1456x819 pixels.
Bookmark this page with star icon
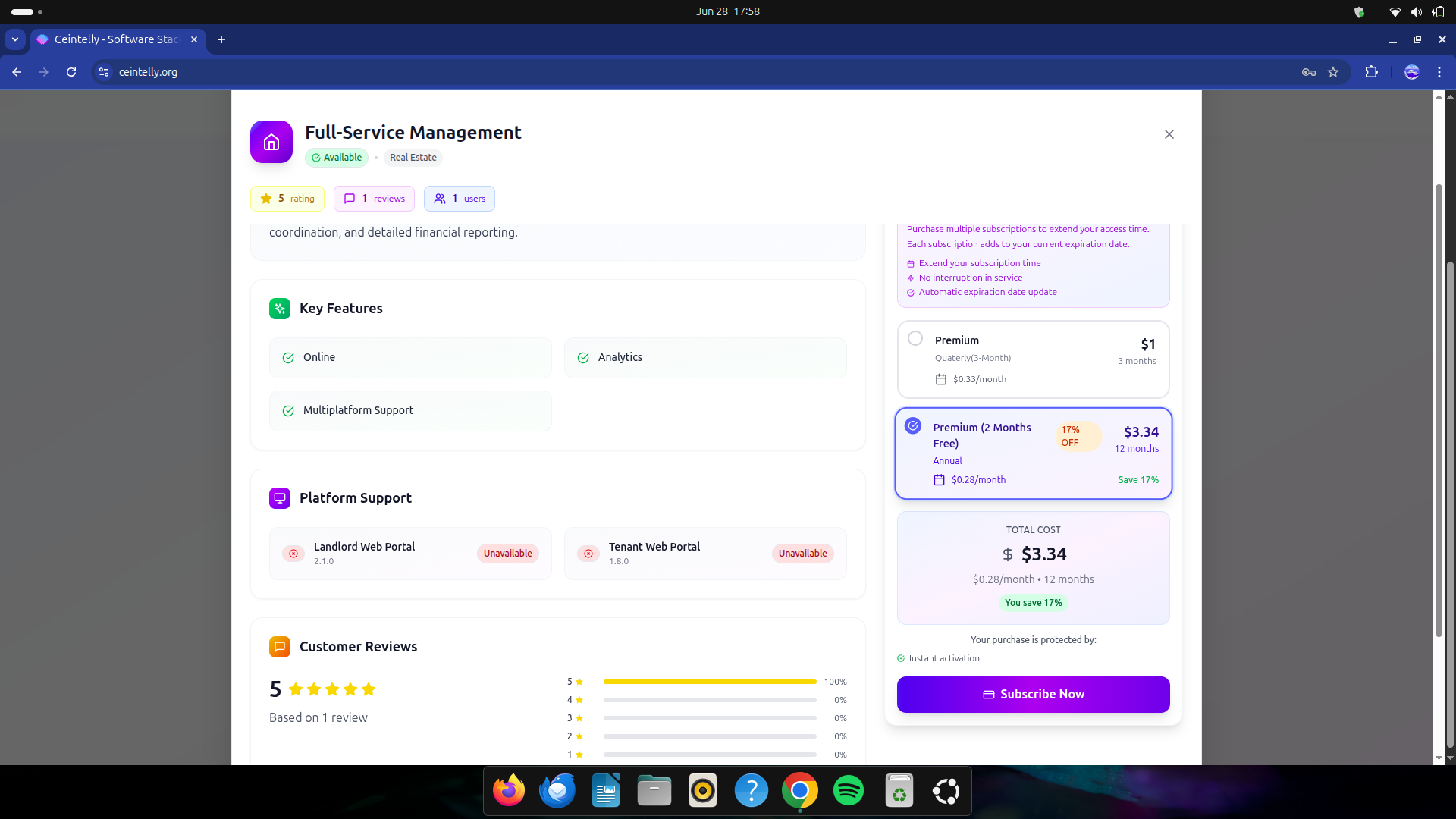click(1333, 72)
